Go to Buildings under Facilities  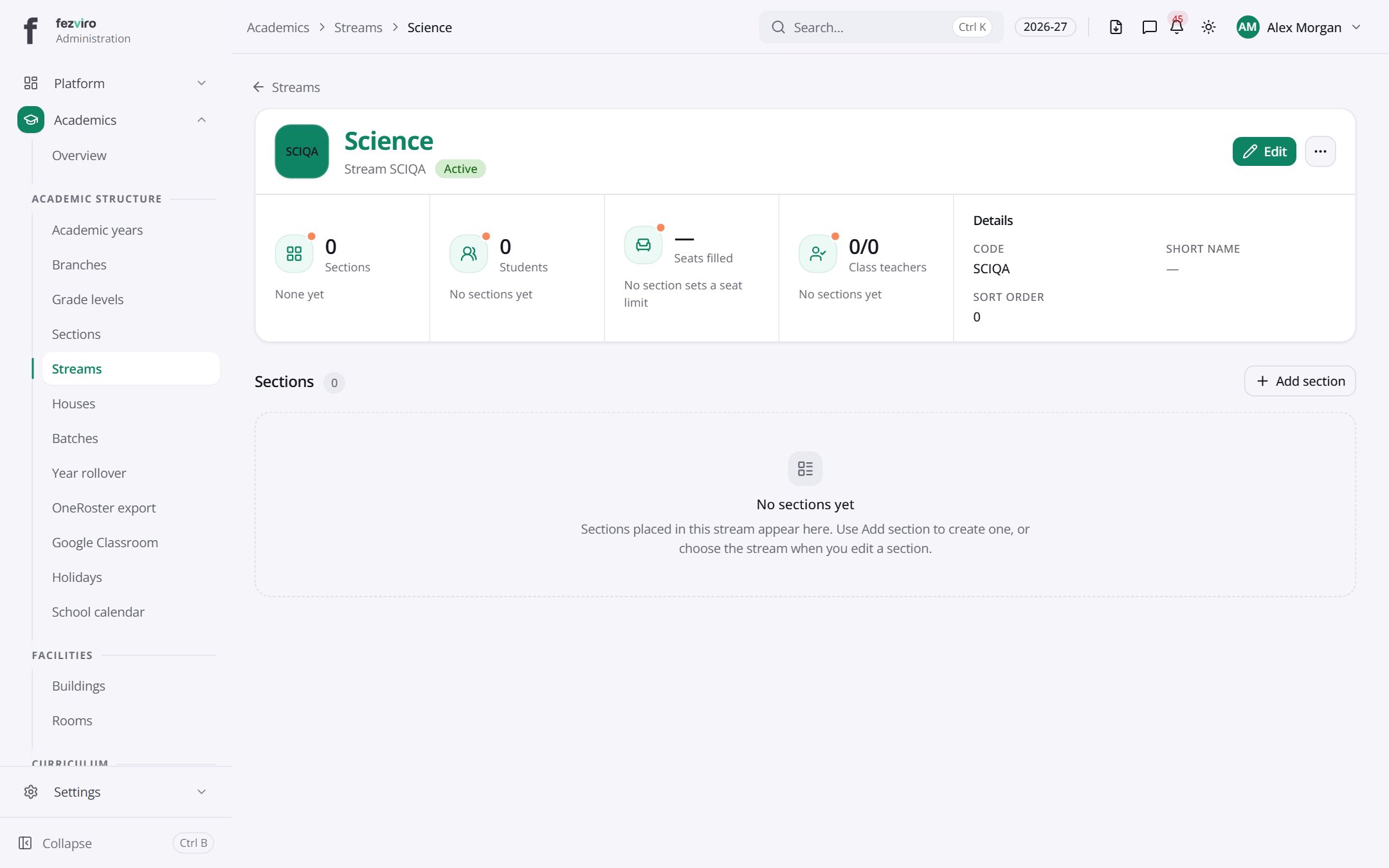[x=78, y=685]
